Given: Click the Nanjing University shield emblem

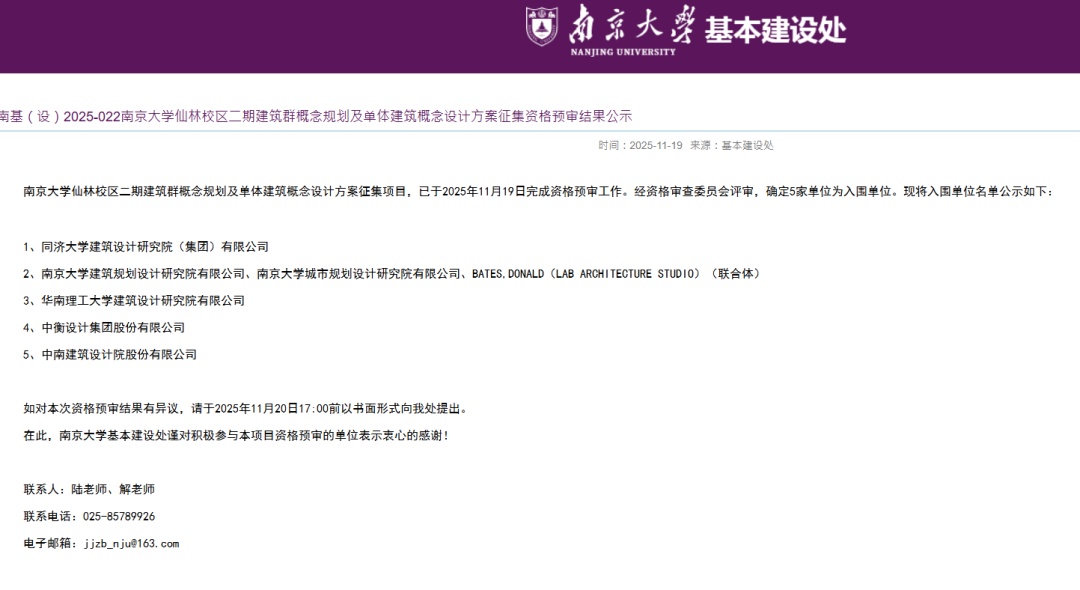Looking at the screenshot, I should (x=541, y=26).
